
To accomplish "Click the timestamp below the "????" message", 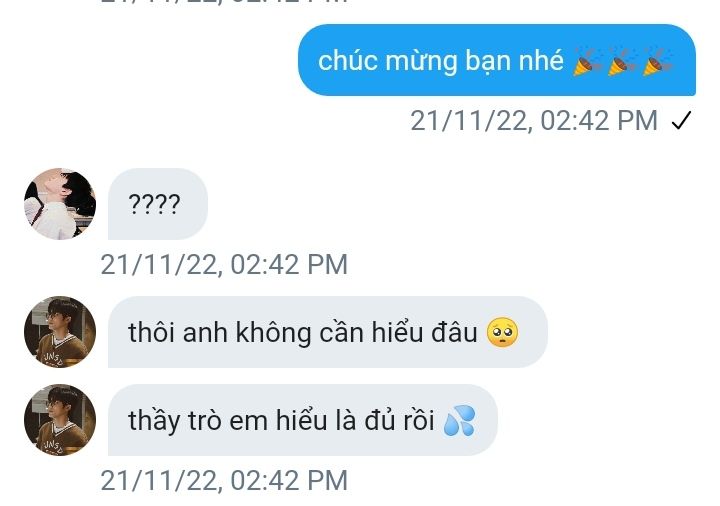I will click(x=224, y=264).
